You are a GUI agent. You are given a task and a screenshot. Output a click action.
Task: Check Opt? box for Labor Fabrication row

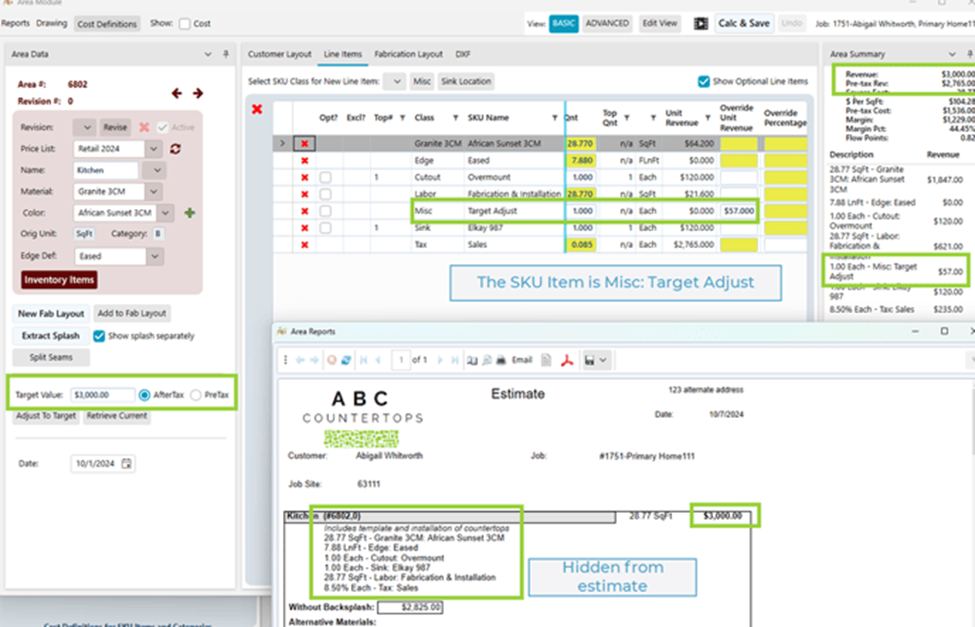[325, 194]
